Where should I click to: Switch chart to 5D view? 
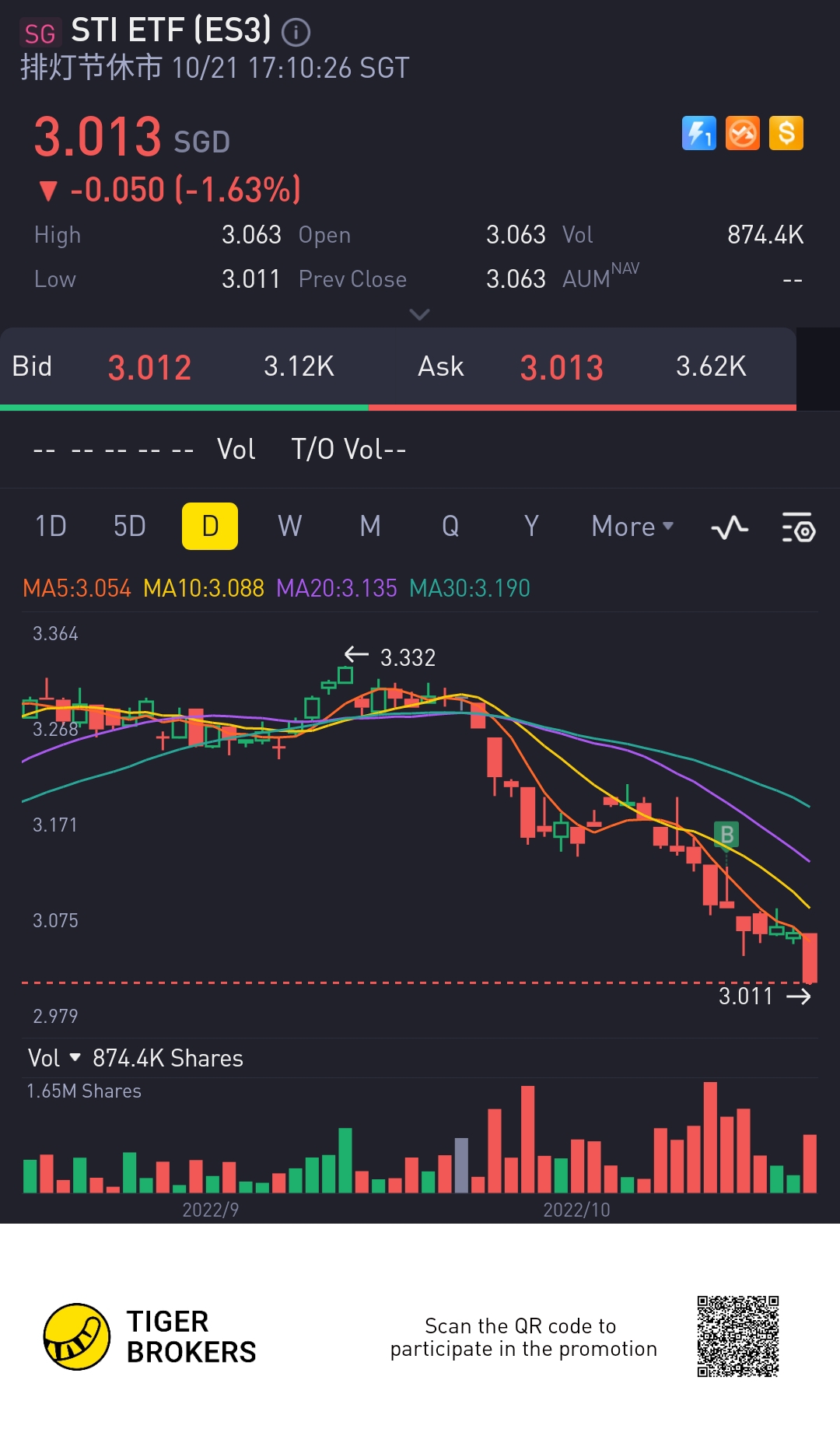pos(129,527)
